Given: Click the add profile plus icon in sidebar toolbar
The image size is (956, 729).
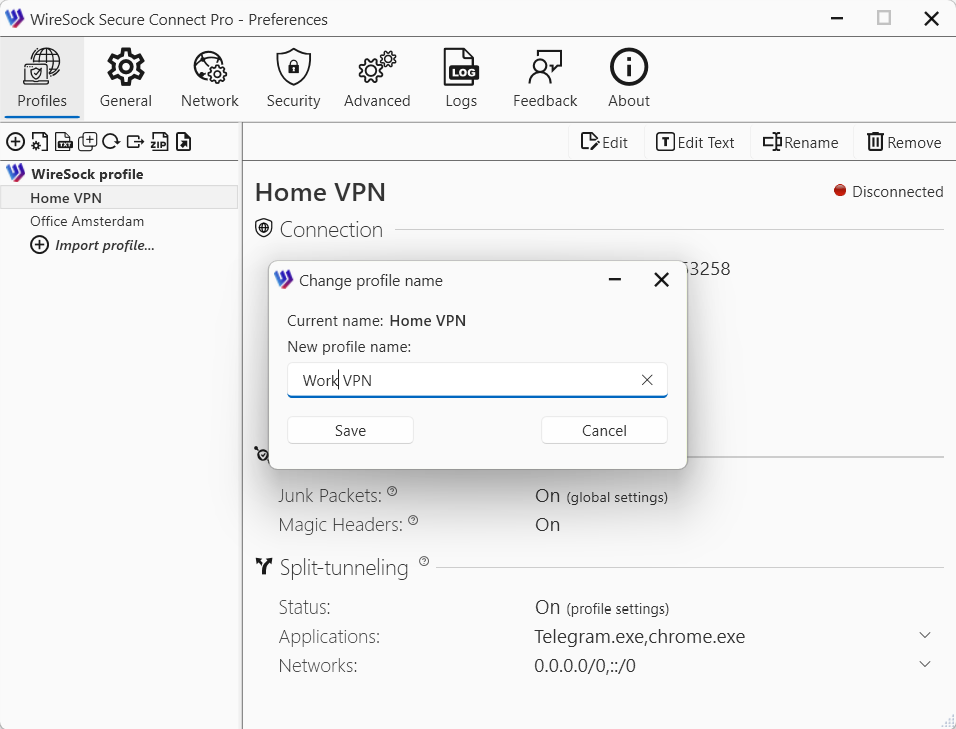Looking at the screenshot, I should tap(16, 142).
